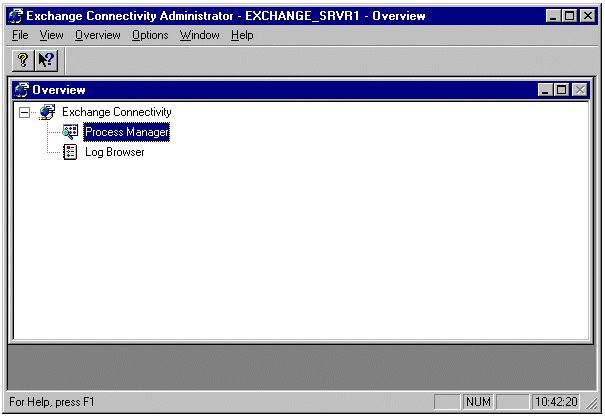
Task: Activate the context help arrow tool
Action: [47, 60]
